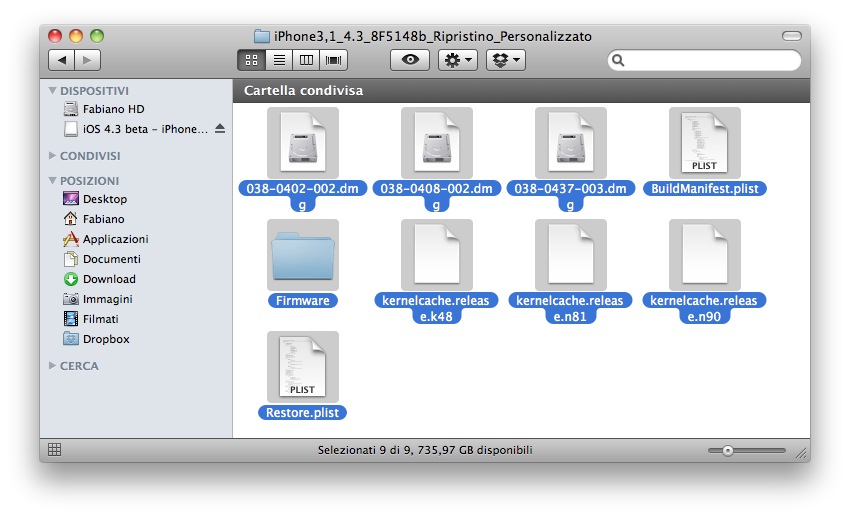Open the gear action menu
The width and height of the screenshot is (850, 517).
(x=458, y=60)
